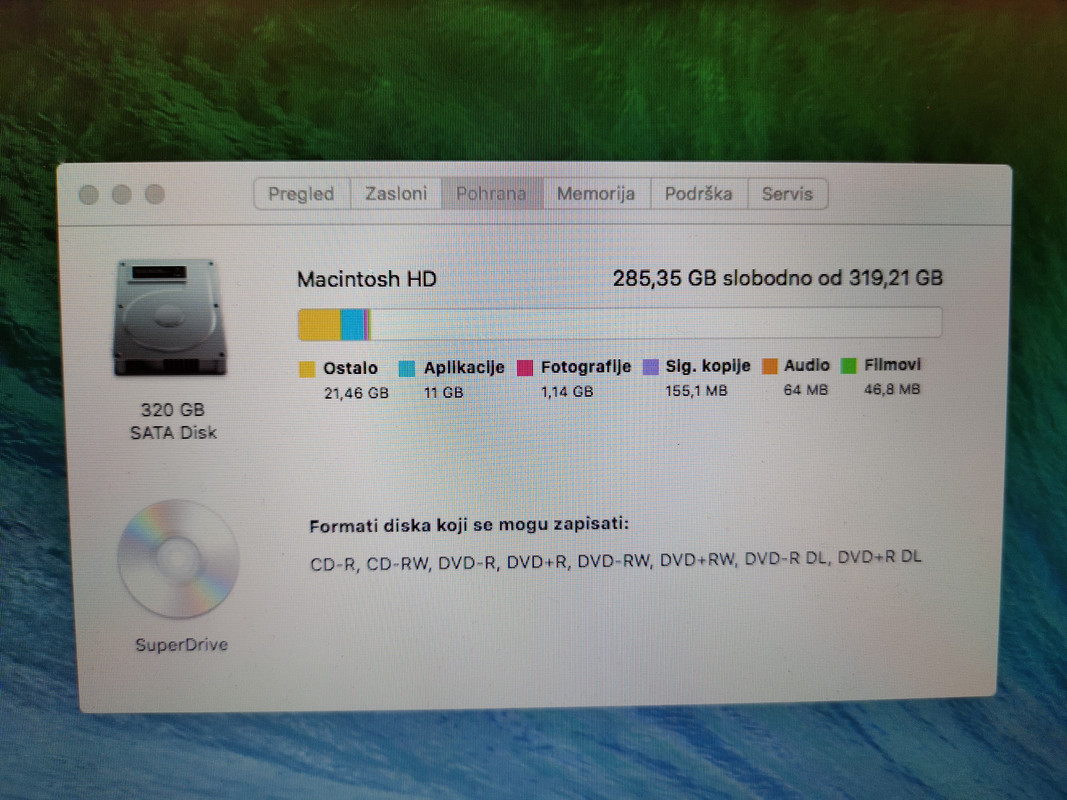This screenshot has height=800, width=1067.
Task: Click '285,35 GB slobodno od 319,21 GB' text
Action: coord(778,278)
